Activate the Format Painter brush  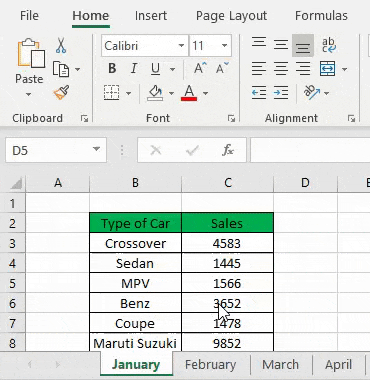(61, 92)
